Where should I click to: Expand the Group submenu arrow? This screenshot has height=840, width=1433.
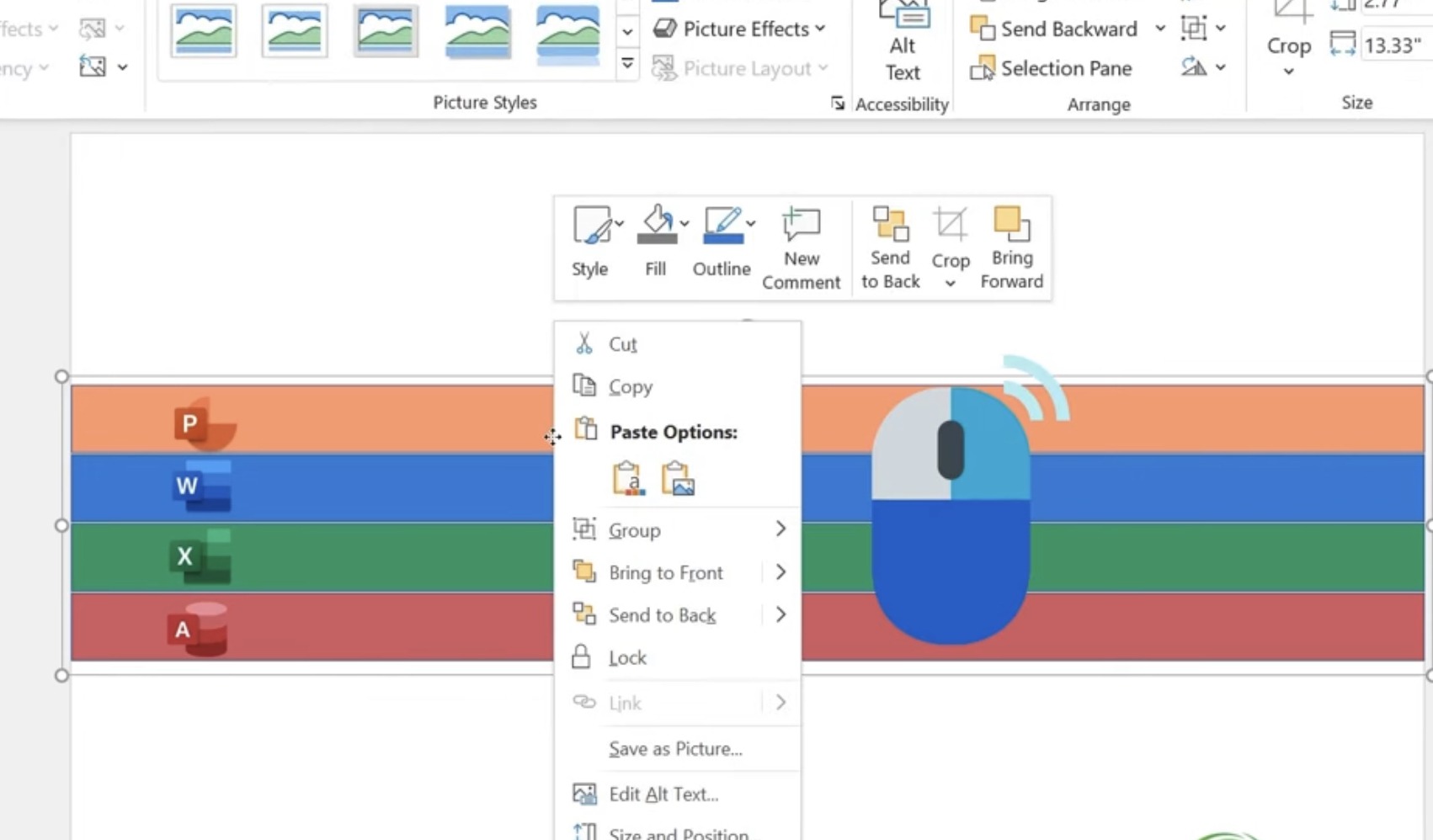pos(780,529)
